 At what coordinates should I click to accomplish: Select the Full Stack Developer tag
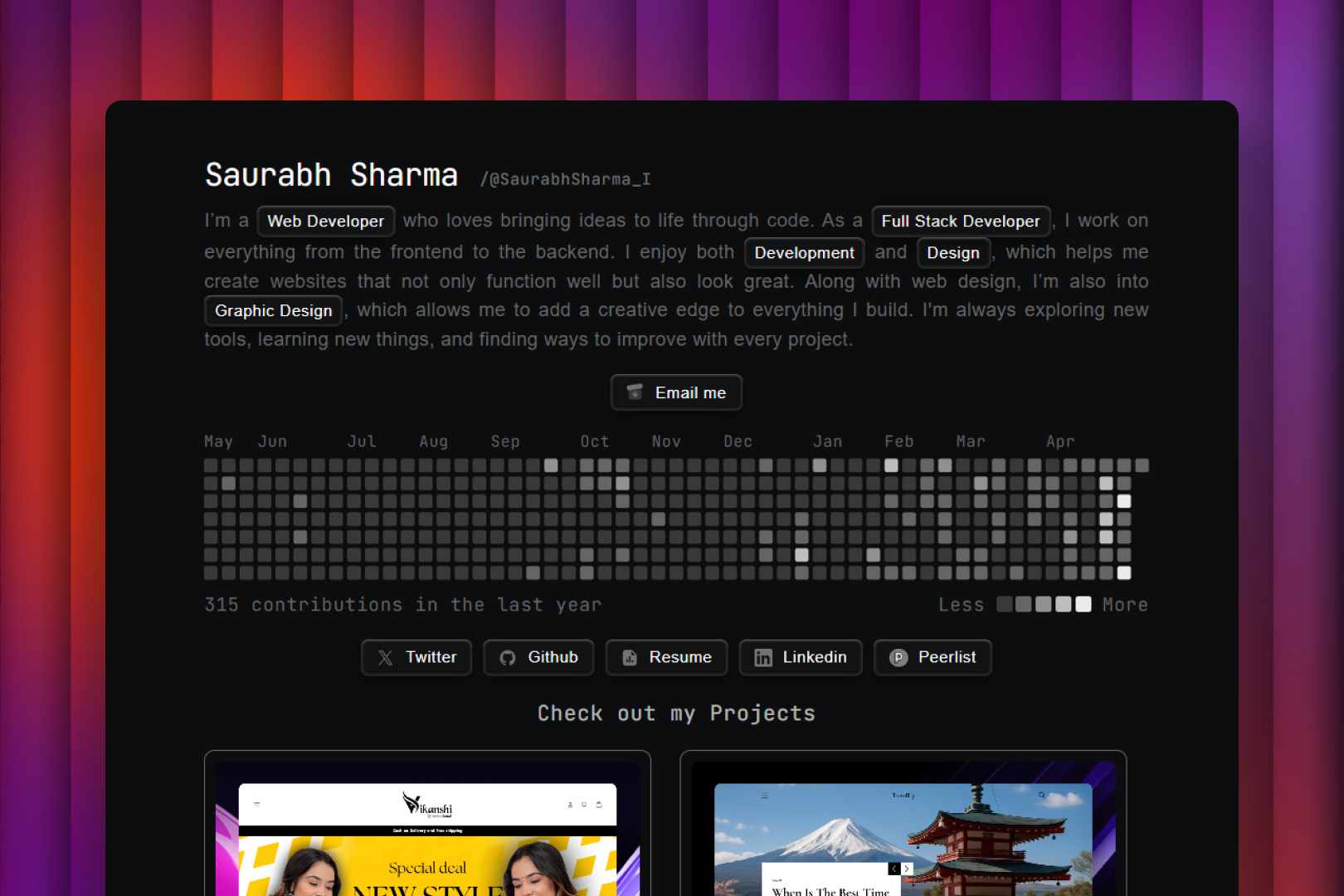(960, 222)
